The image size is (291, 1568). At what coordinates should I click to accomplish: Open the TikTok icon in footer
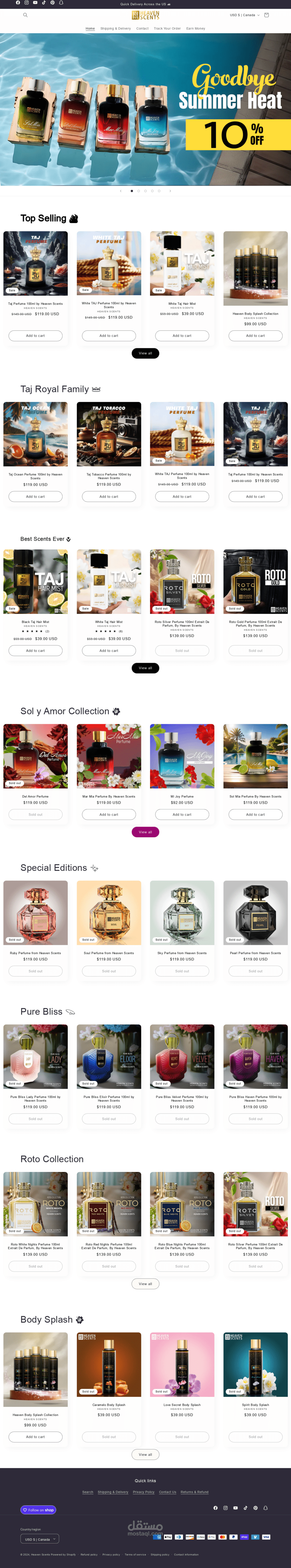coord(246,1508)
